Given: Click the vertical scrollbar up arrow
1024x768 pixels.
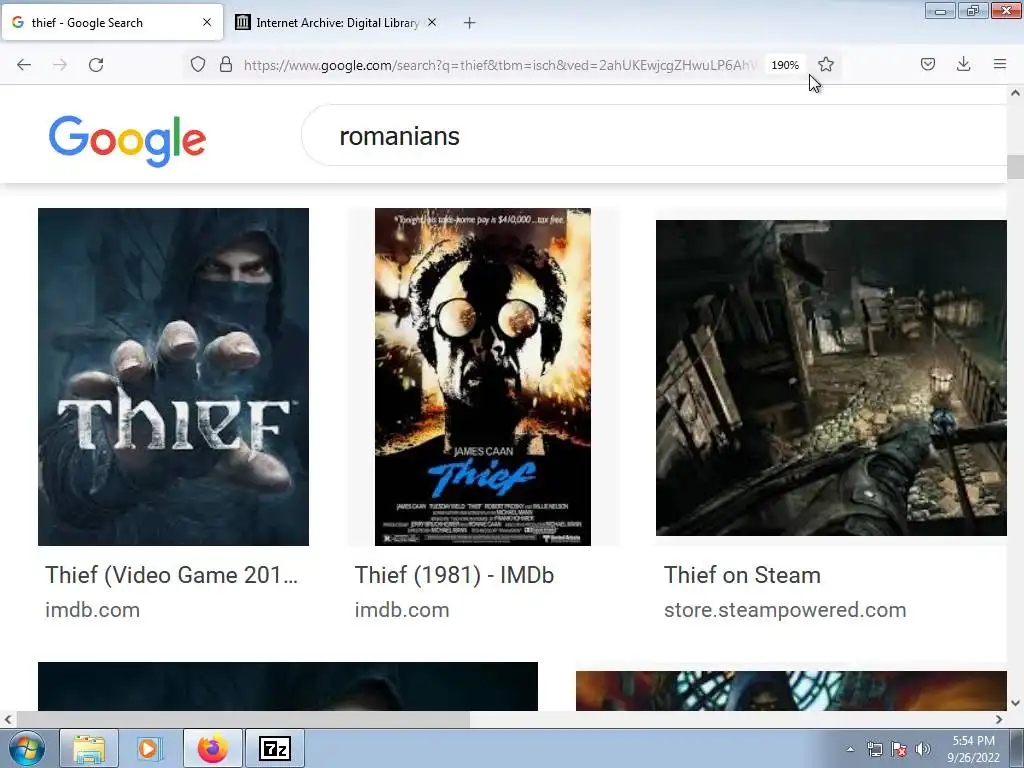Looking at the screenshot, I should tap(1015, 93).
